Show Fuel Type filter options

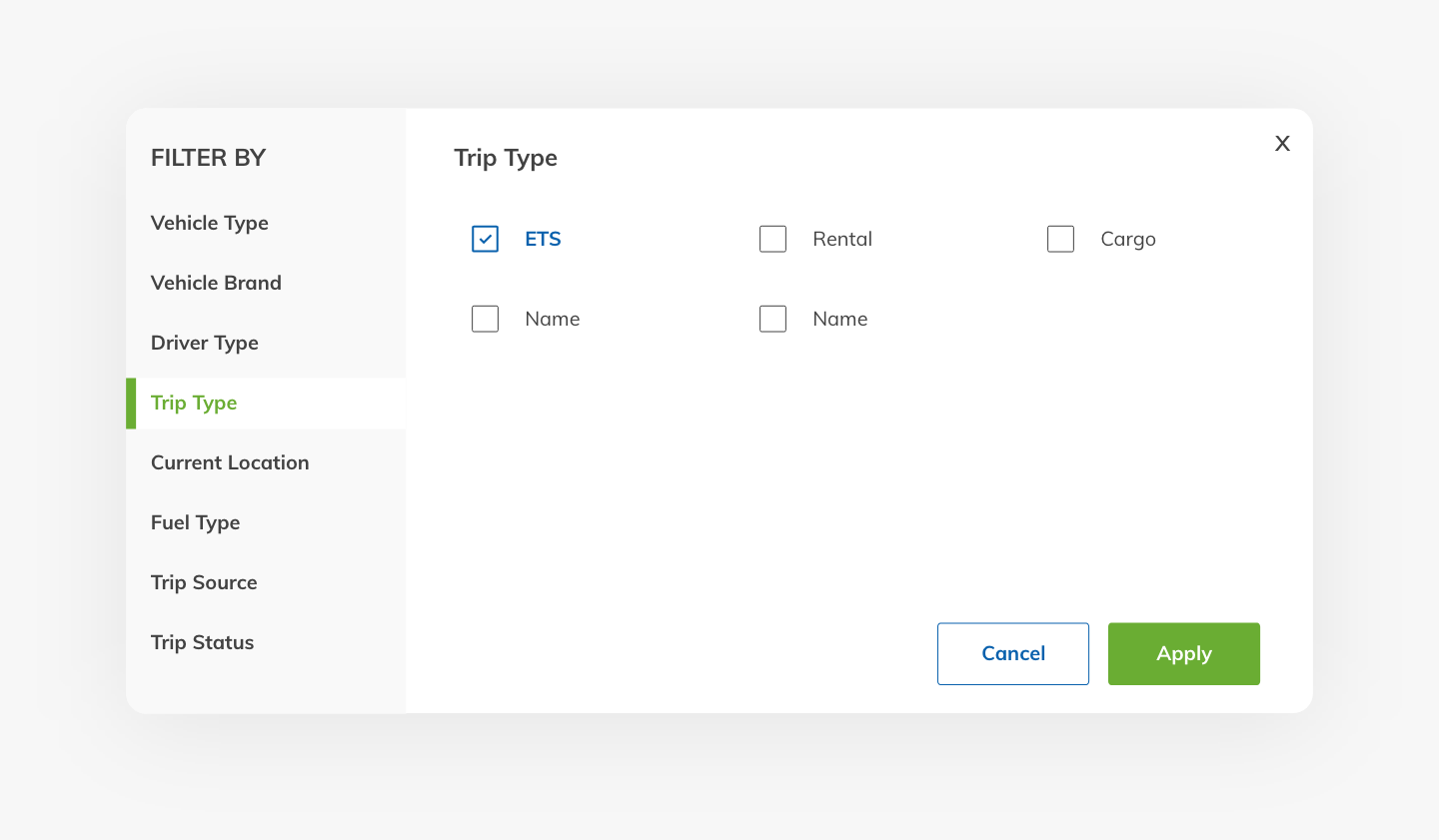196,522
